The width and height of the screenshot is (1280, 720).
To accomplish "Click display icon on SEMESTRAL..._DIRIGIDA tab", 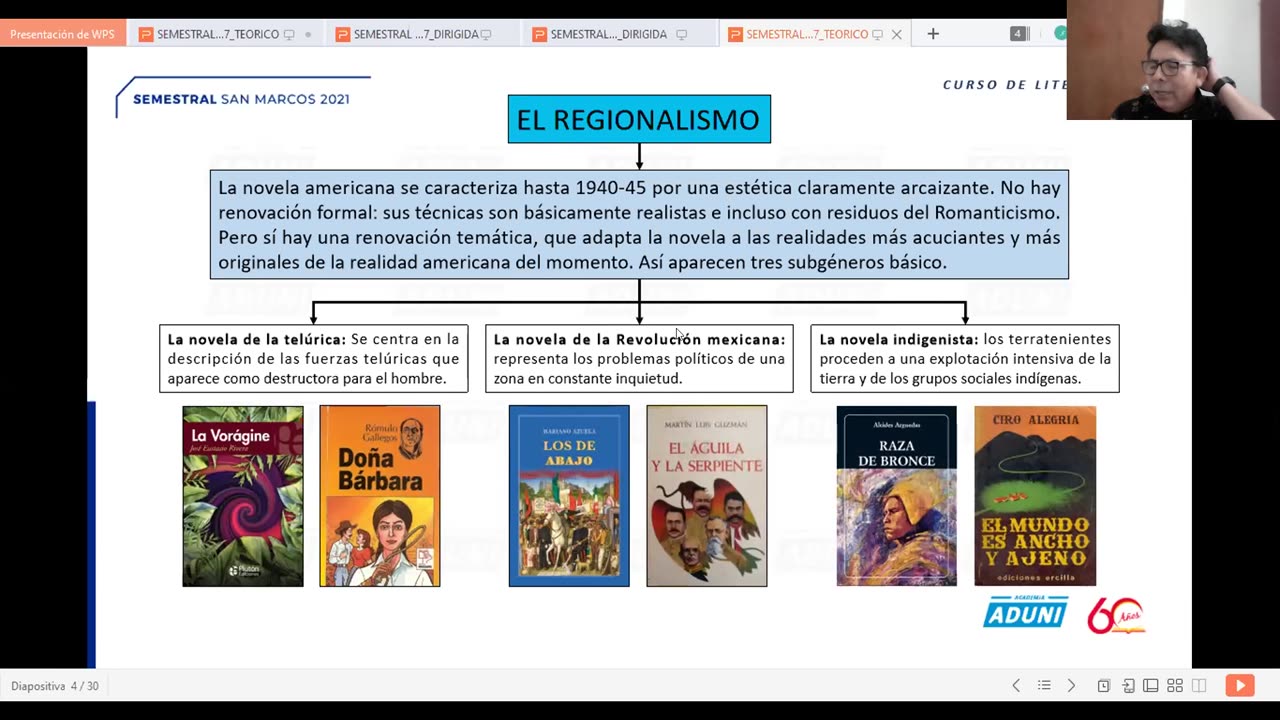I will (x=682, y=34).
